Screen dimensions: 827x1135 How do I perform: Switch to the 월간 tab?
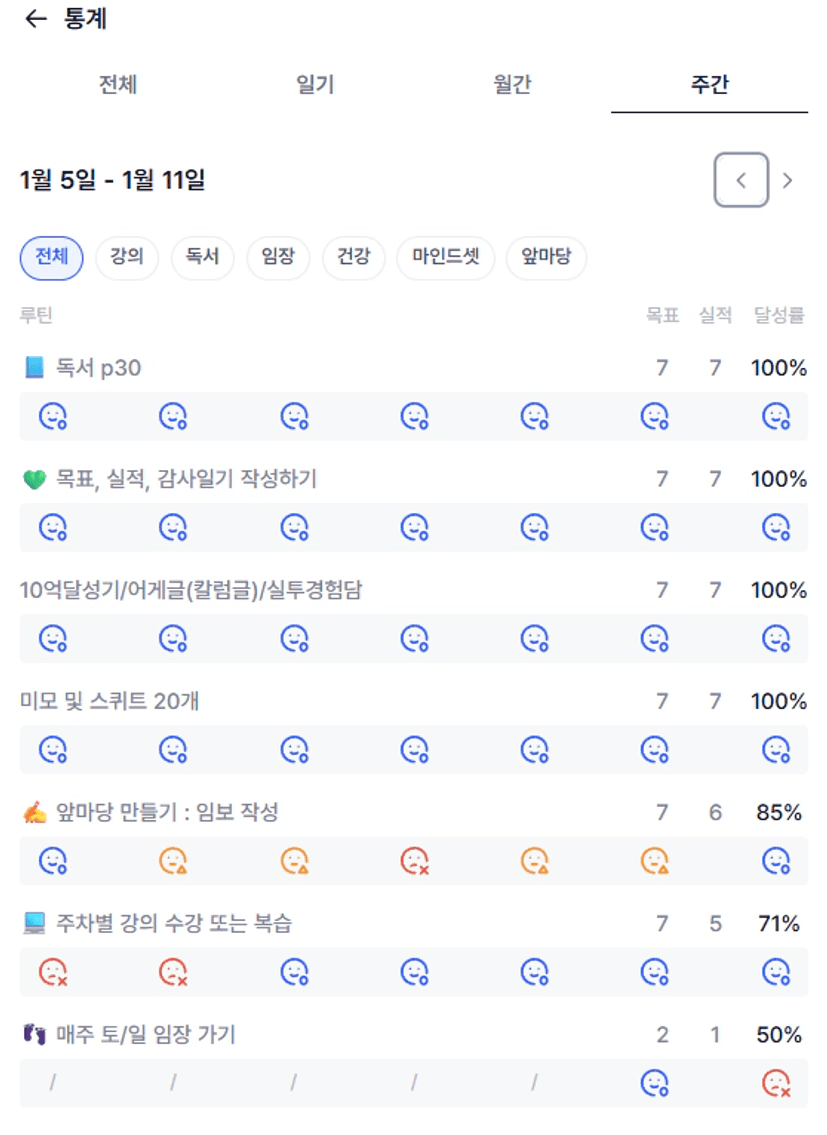tap(511, 85)
